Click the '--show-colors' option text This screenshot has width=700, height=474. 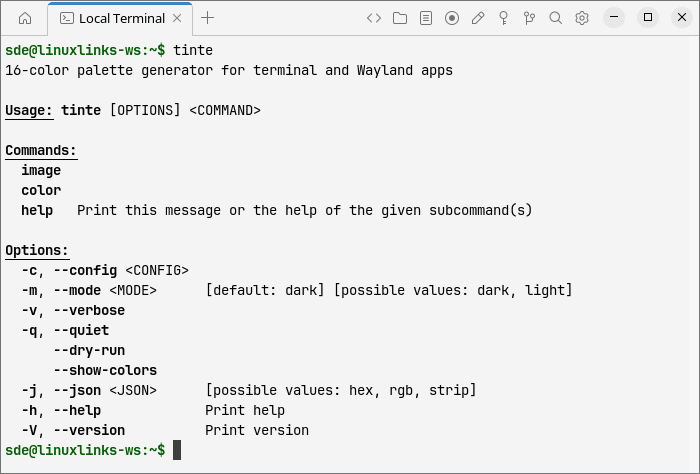coord(105,370)
